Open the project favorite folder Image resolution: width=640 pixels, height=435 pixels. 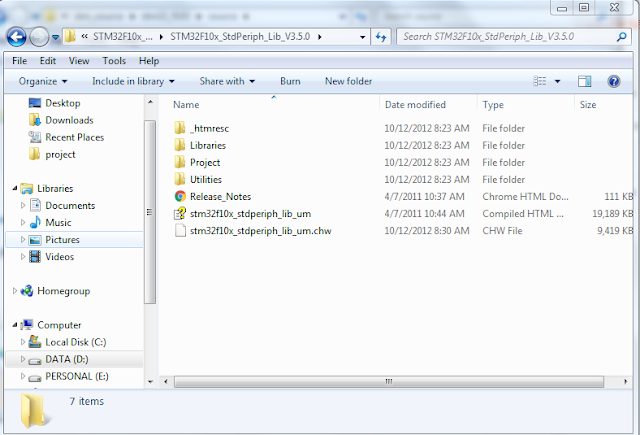[60, 155]
